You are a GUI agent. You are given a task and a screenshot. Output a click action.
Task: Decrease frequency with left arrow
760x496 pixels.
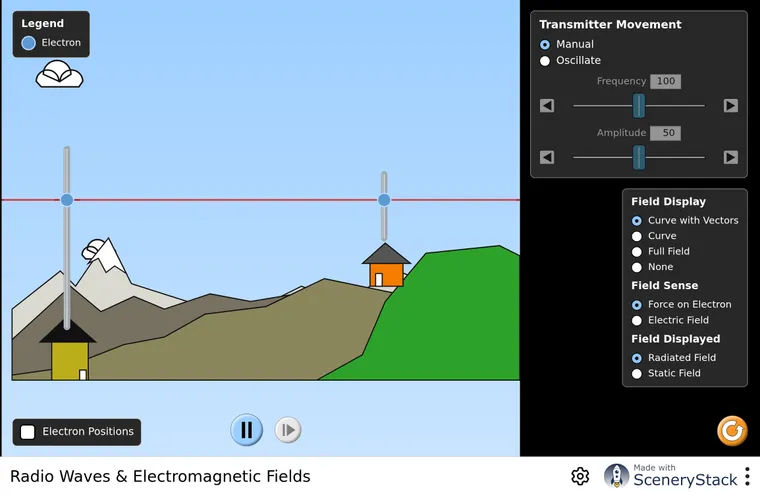[x=547, y=106]
